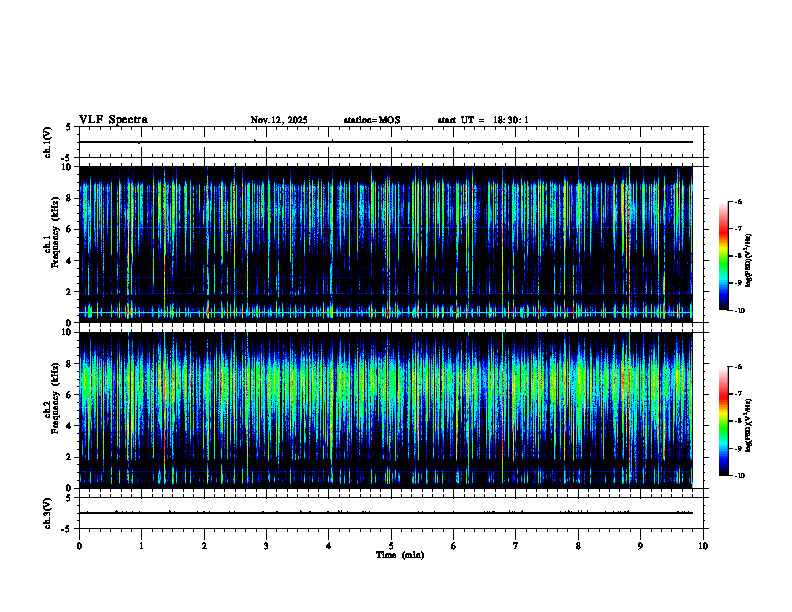Click the ch.3 voltage waveform trace
792x612 pixels.
point(386,513)
